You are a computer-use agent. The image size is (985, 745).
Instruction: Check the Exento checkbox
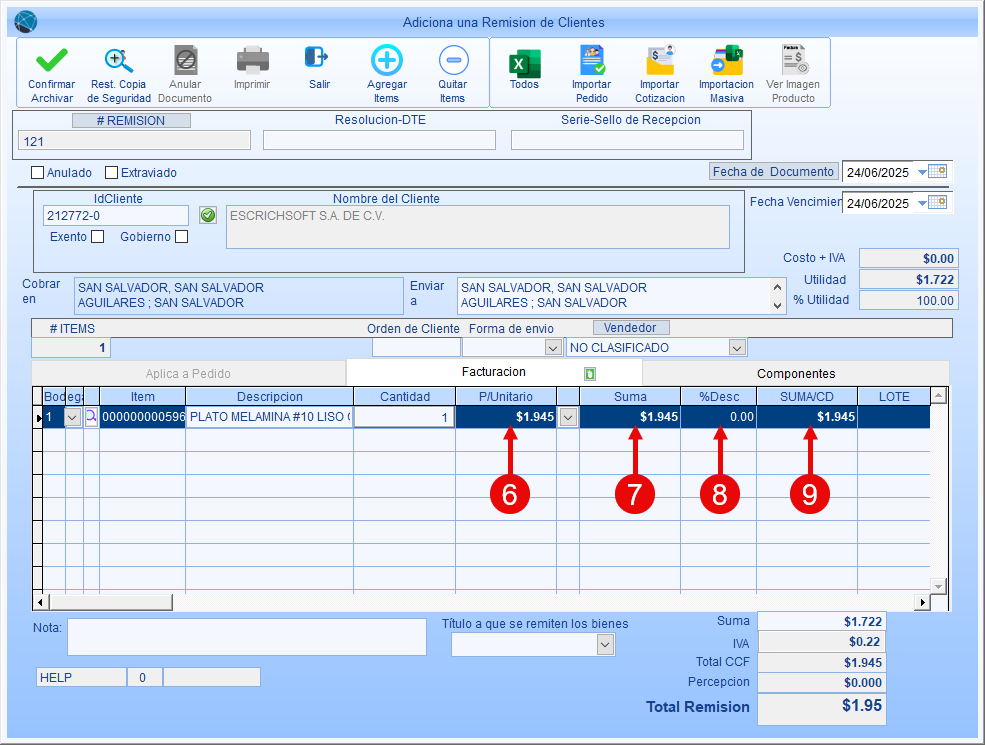98,237
